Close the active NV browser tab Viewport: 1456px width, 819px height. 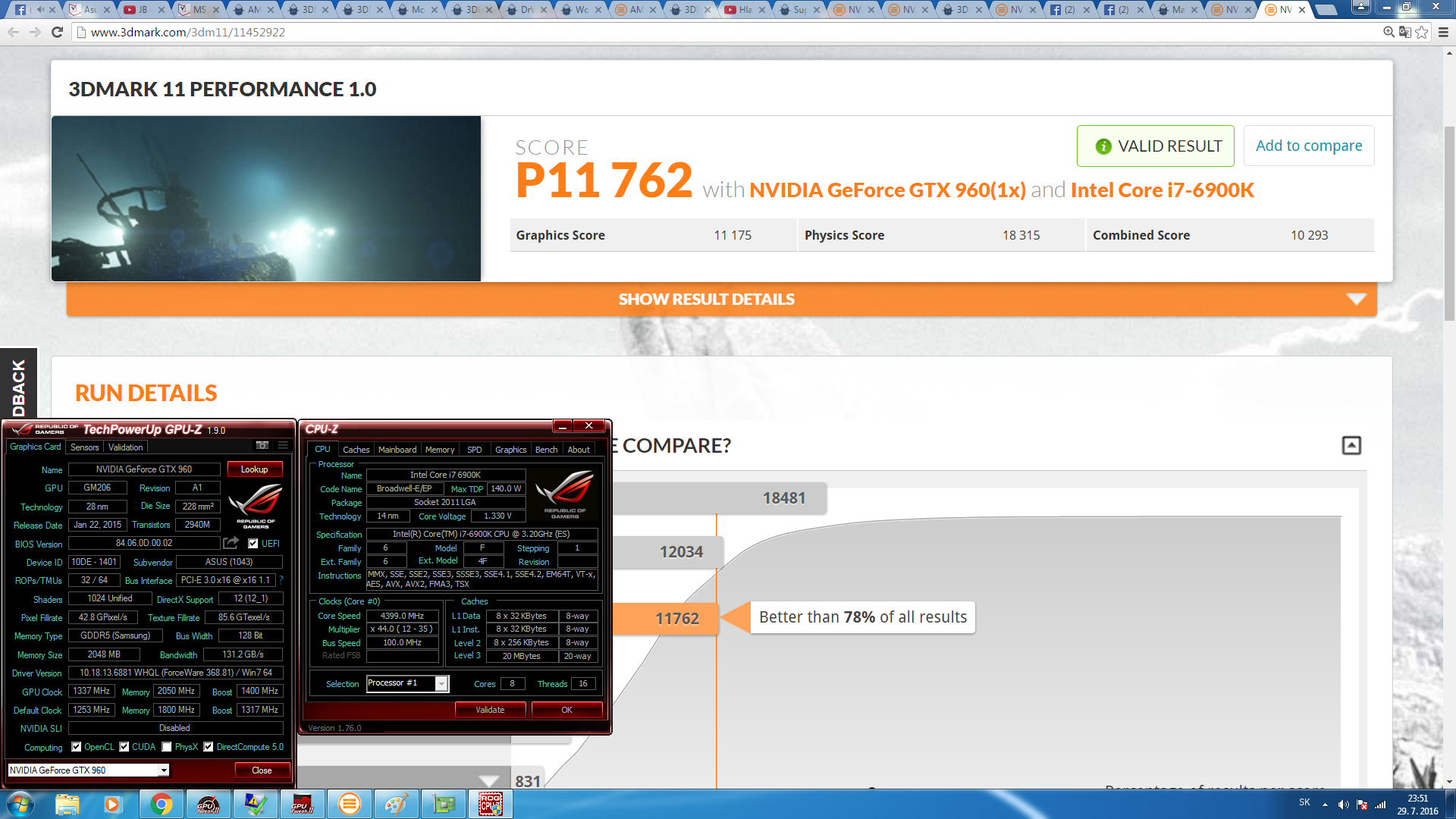1302,10
